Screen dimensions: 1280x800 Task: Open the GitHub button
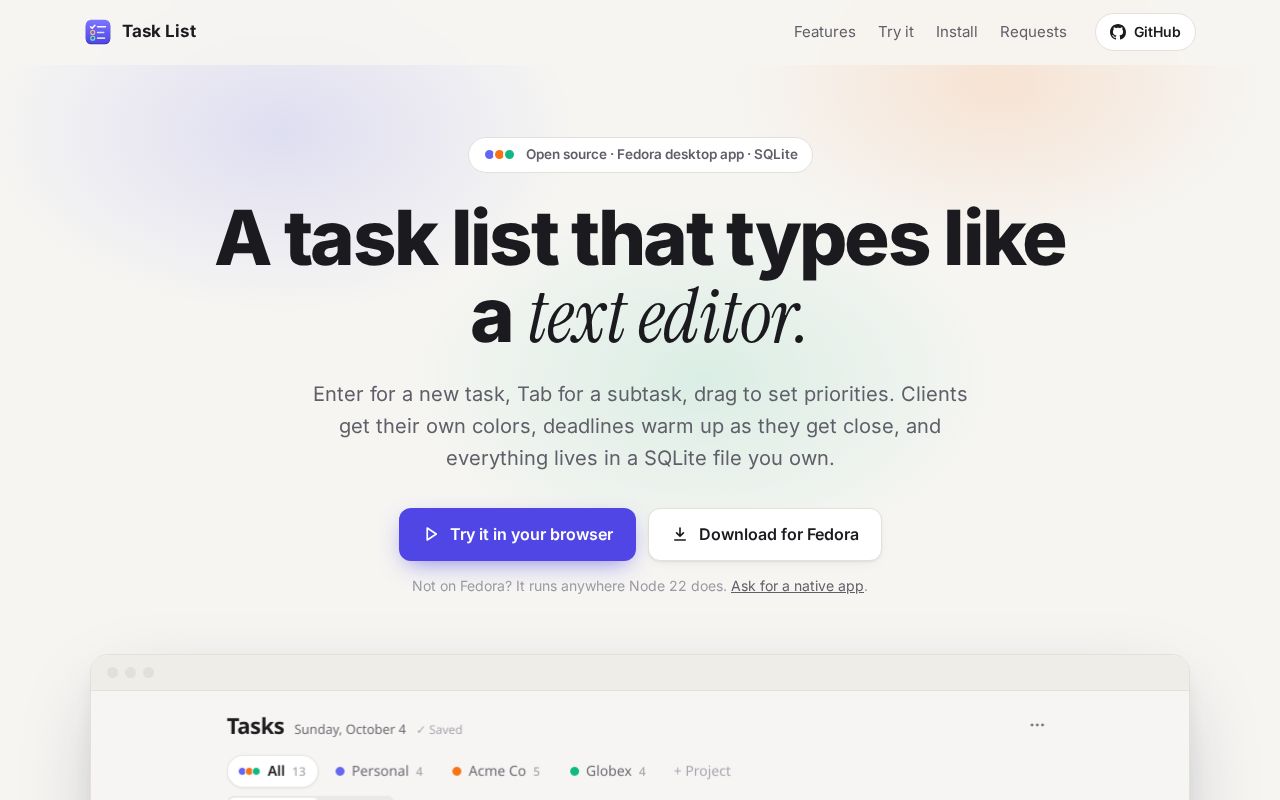[1145, 32]
